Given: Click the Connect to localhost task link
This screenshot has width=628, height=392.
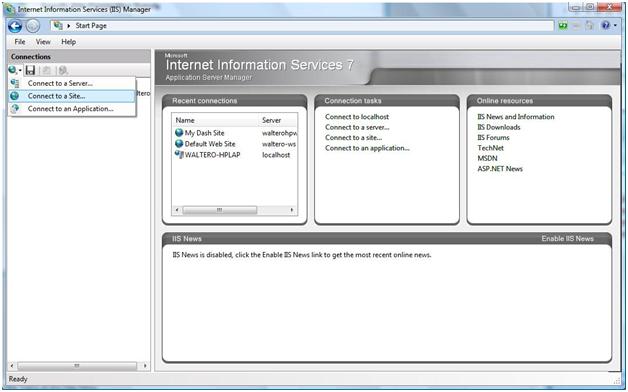Looking at the screenshot, I should tap(357, 117).
